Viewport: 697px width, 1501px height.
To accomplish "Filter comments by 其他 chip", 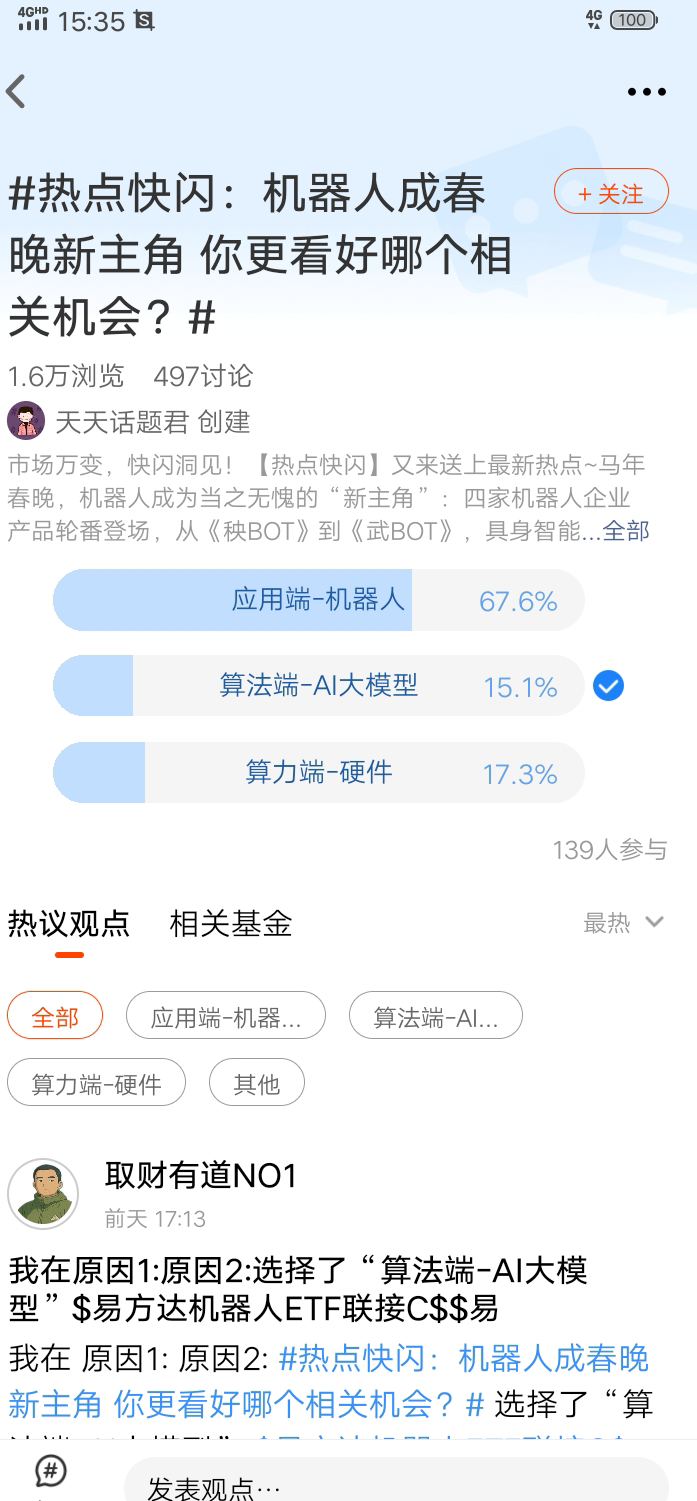I will click(x=256, y=1084).
